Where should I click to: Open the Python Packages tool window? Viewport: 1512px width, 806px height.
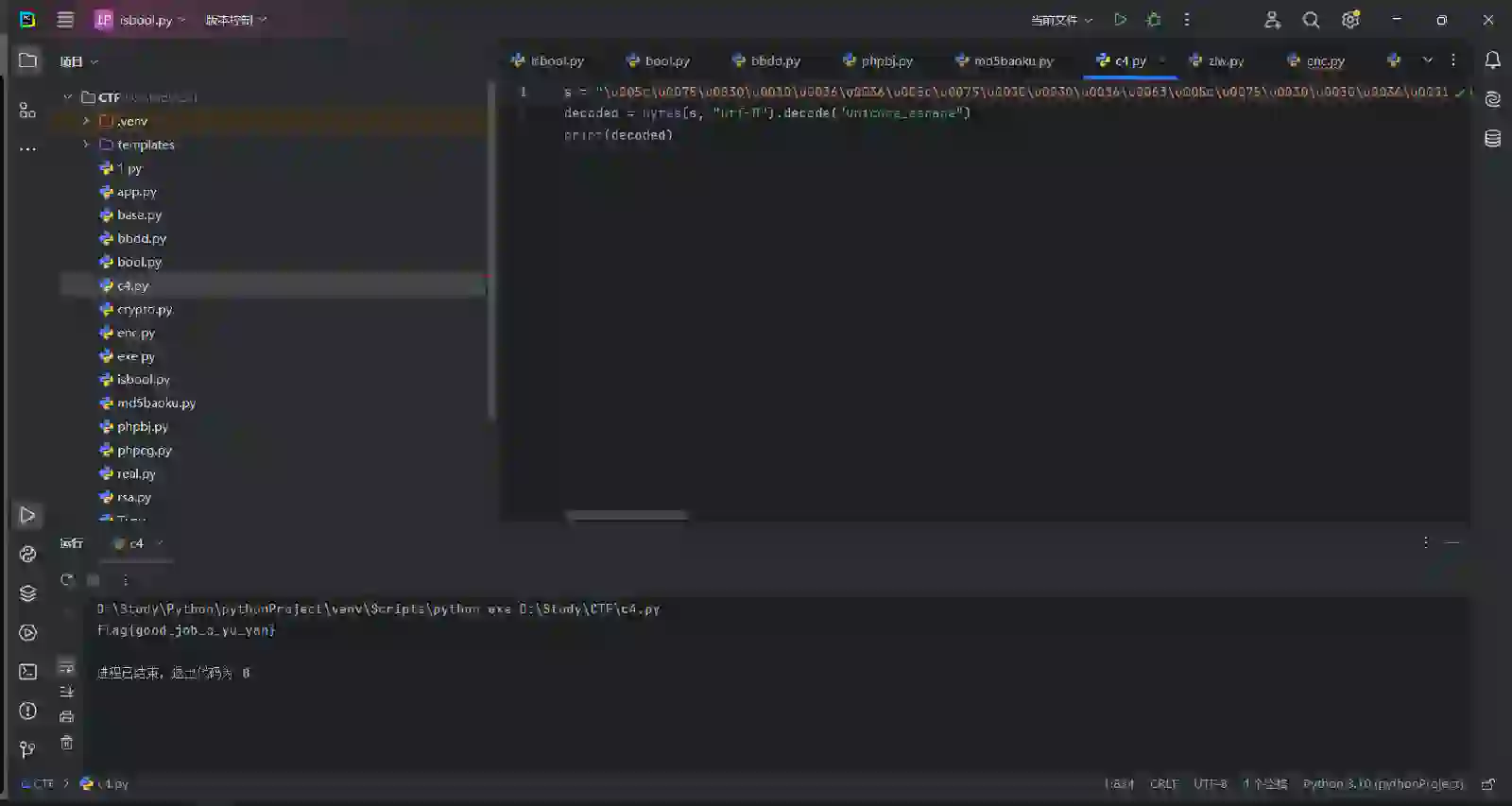pos(27,593)
